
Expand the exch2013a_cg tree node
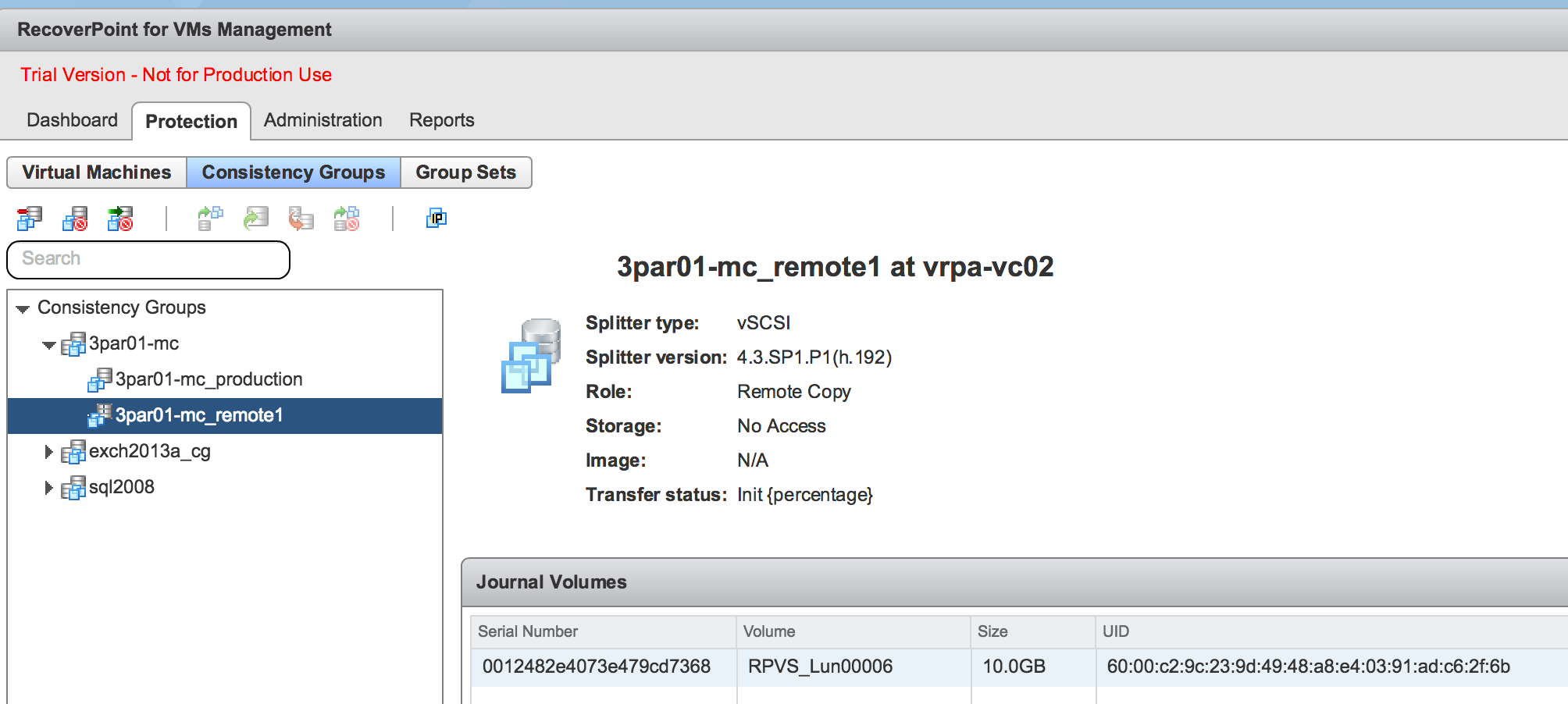[48, 452]
